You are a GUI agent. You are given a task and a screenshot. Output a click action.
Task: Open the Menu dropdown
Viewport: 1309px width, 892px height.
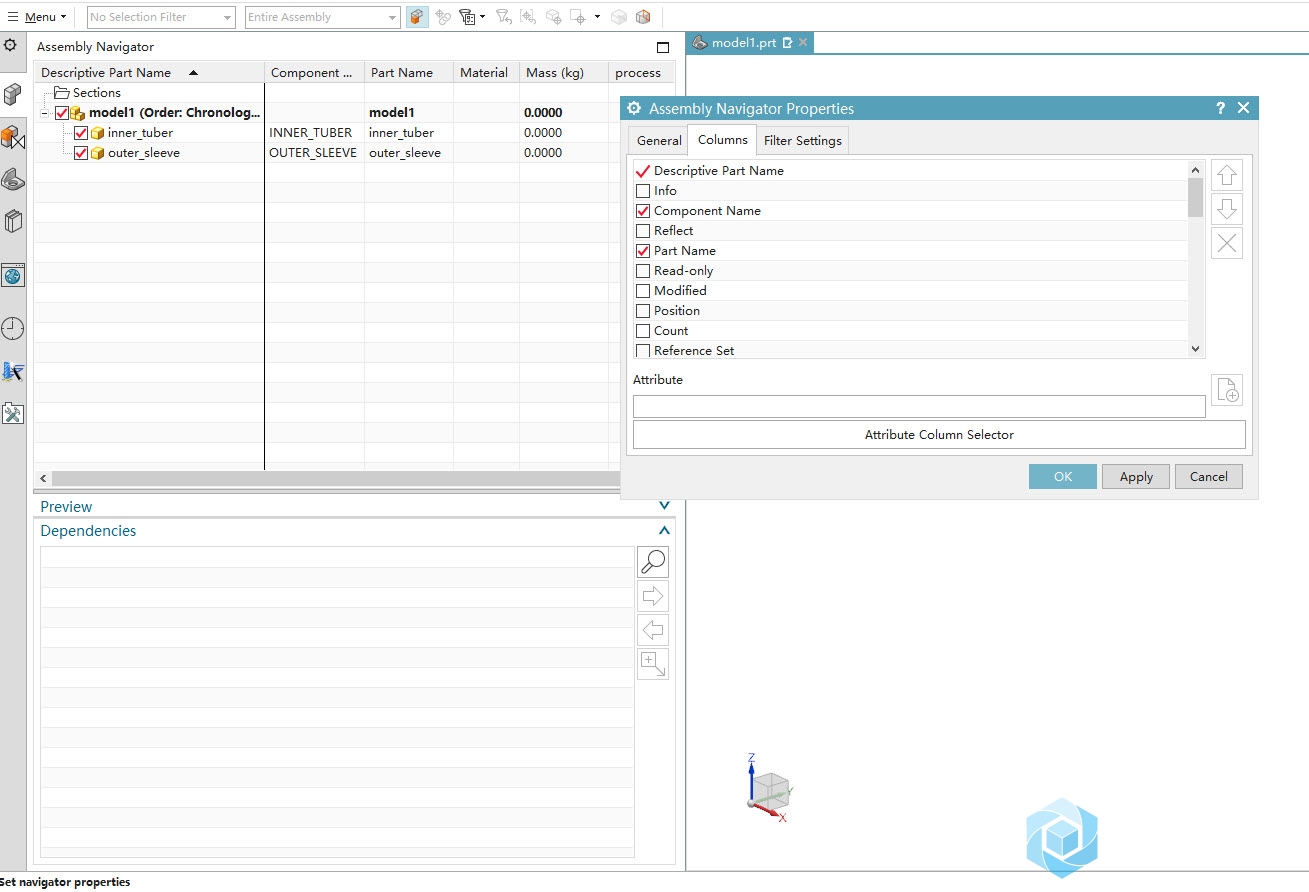coord(37,17)
